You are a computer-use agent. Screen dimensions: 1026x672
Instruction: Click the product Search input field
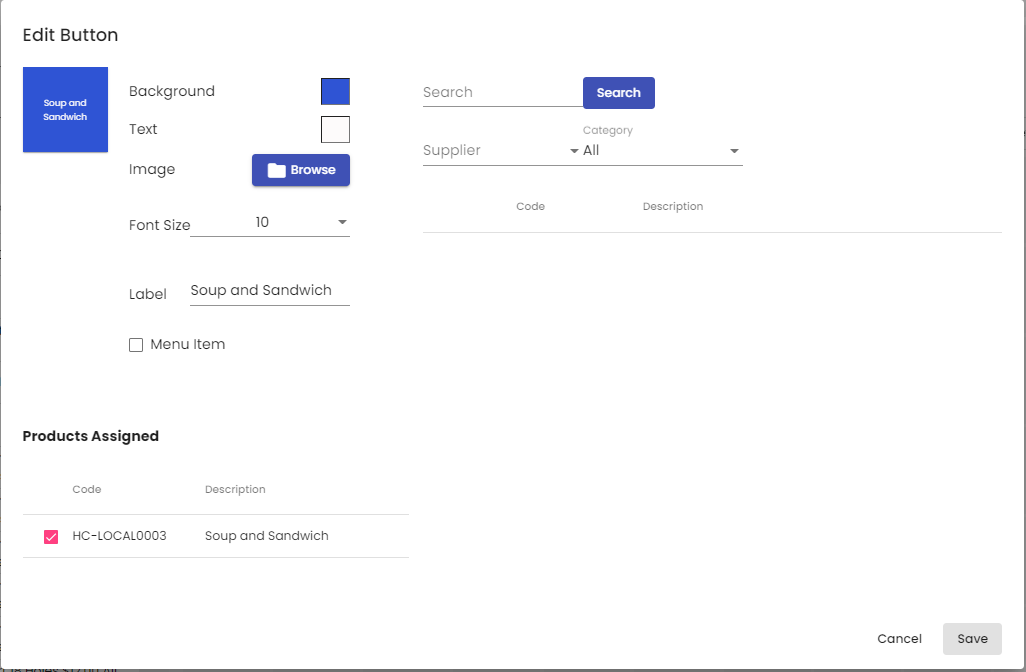[503, 92]
